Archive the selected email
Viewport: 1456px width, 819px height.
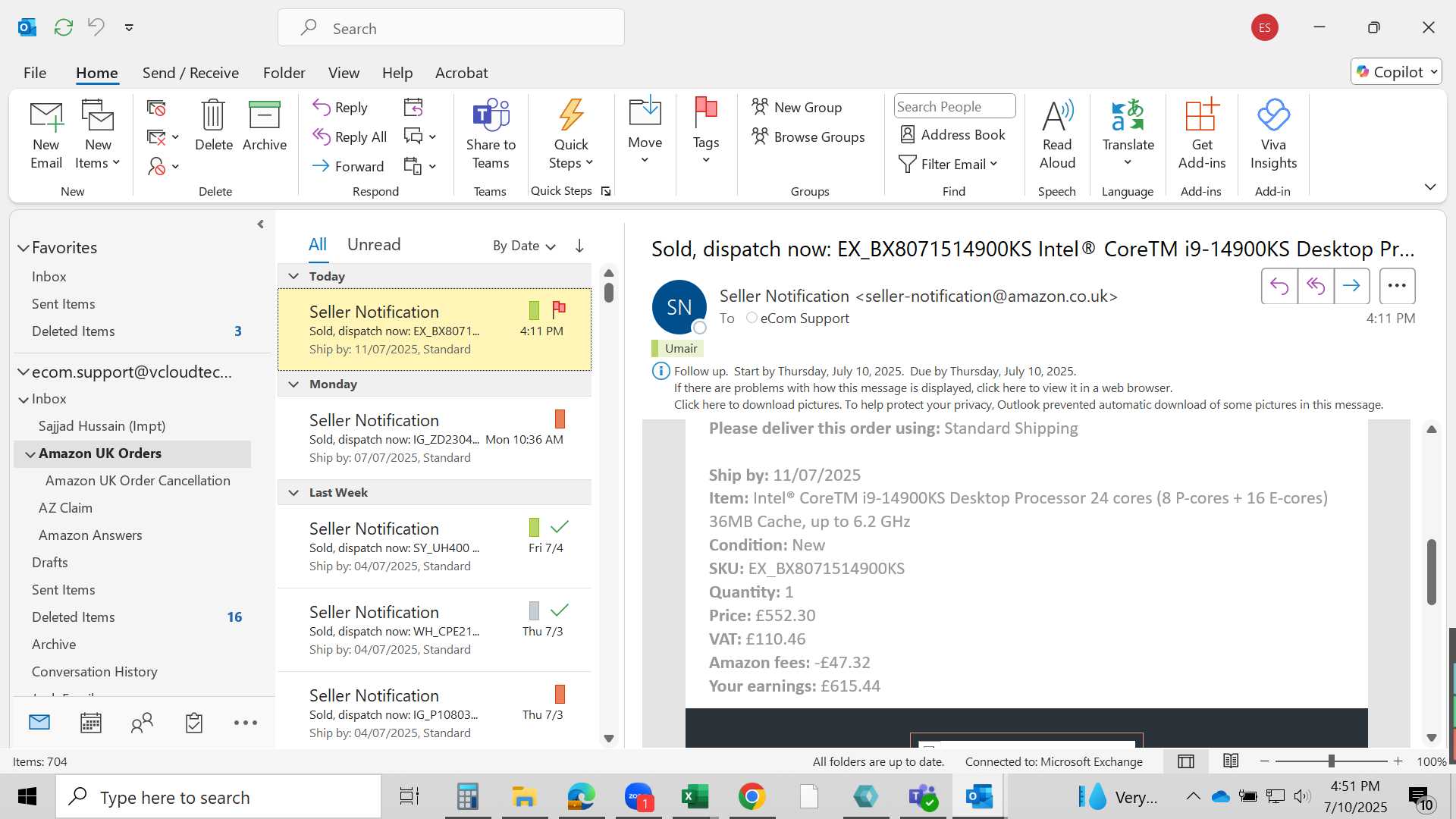coord(265,127)
